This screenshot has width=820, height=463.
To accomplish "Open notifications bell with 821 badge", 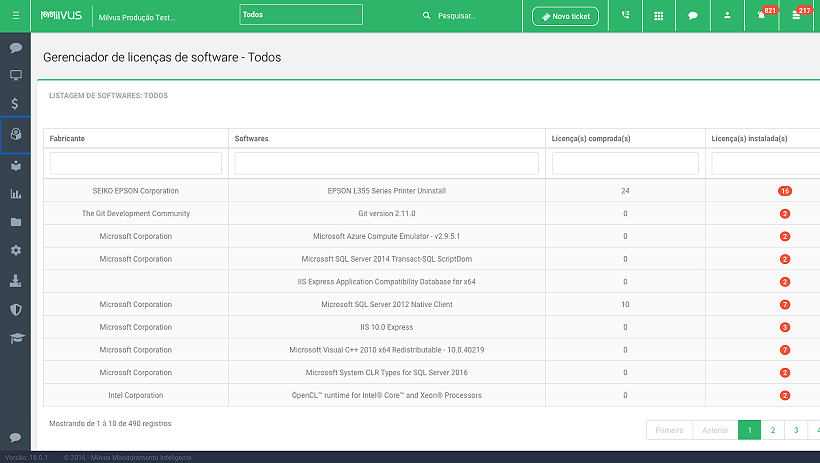I will pos(761,15).
